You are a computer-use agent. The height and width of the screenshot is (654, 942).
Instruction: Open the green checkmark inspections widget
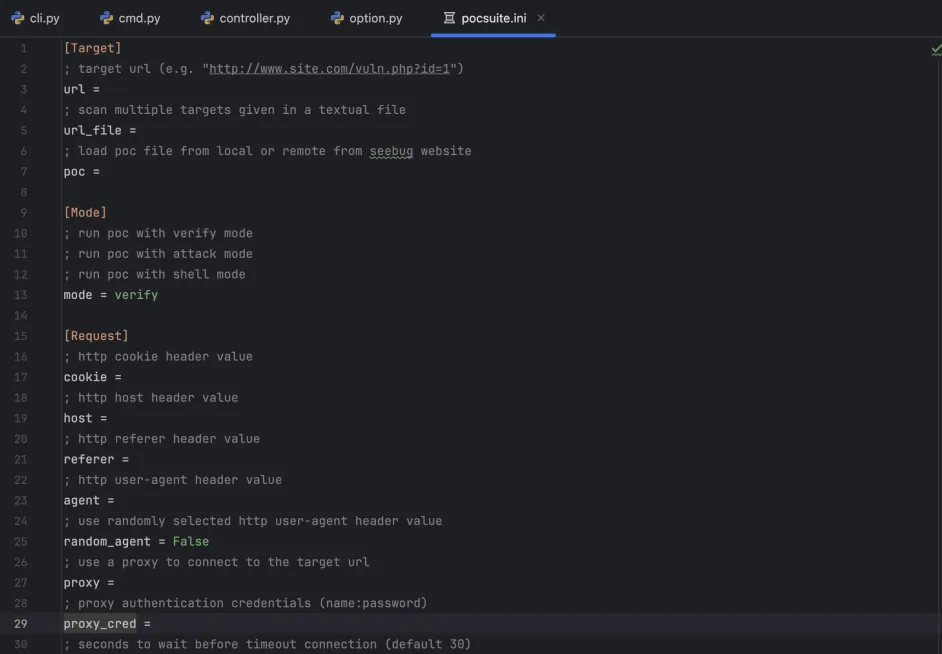(x=934, y=49)
